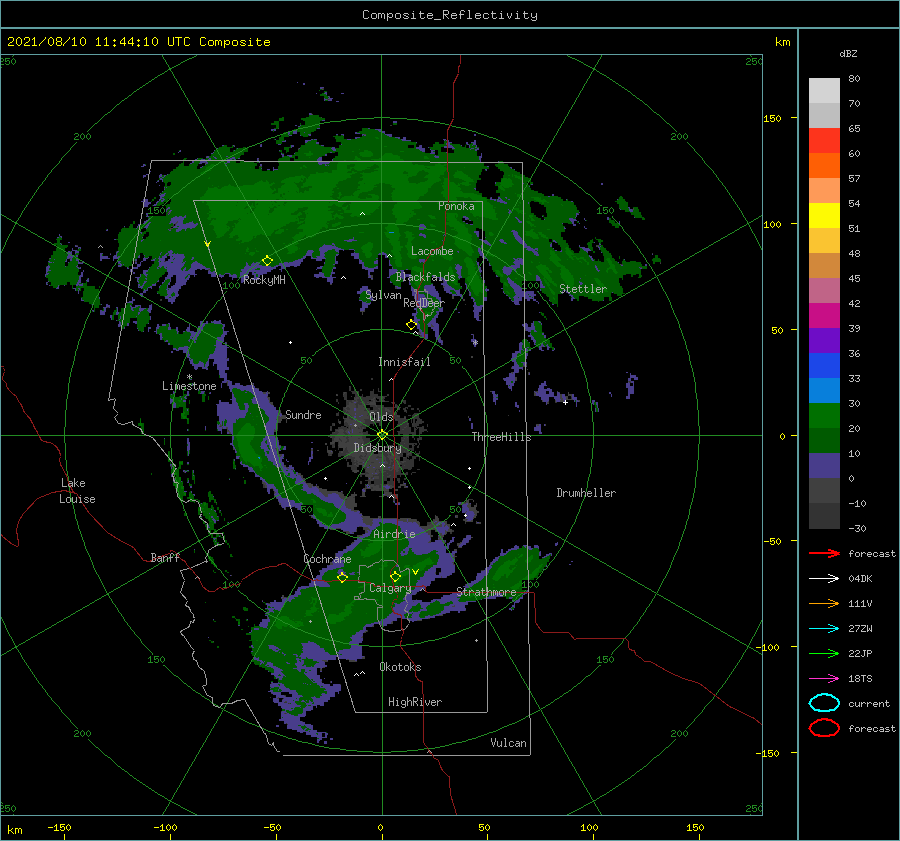Click the magenta 18TS arrow in legend

pos(824,678)
